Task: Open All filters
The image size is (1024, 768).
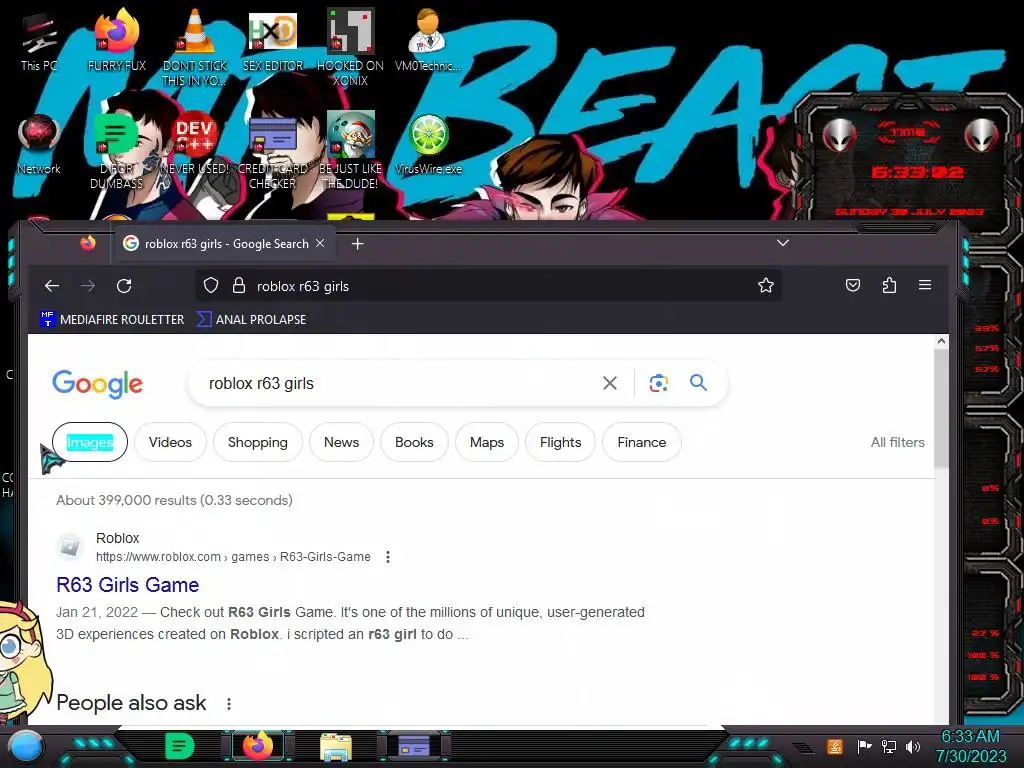Action: (897, 442)
